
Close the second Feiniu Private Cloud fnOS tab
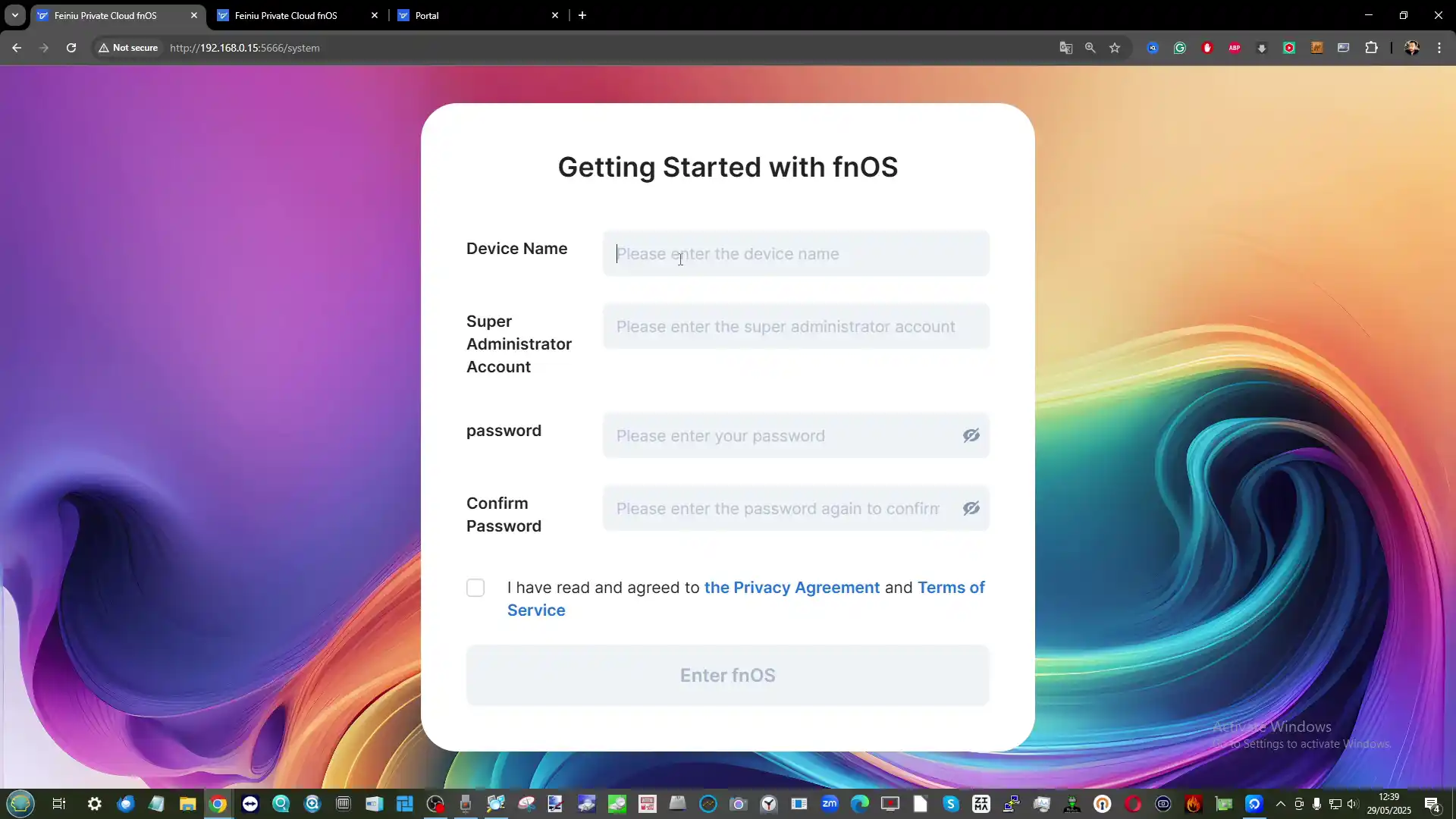(374, 15)
